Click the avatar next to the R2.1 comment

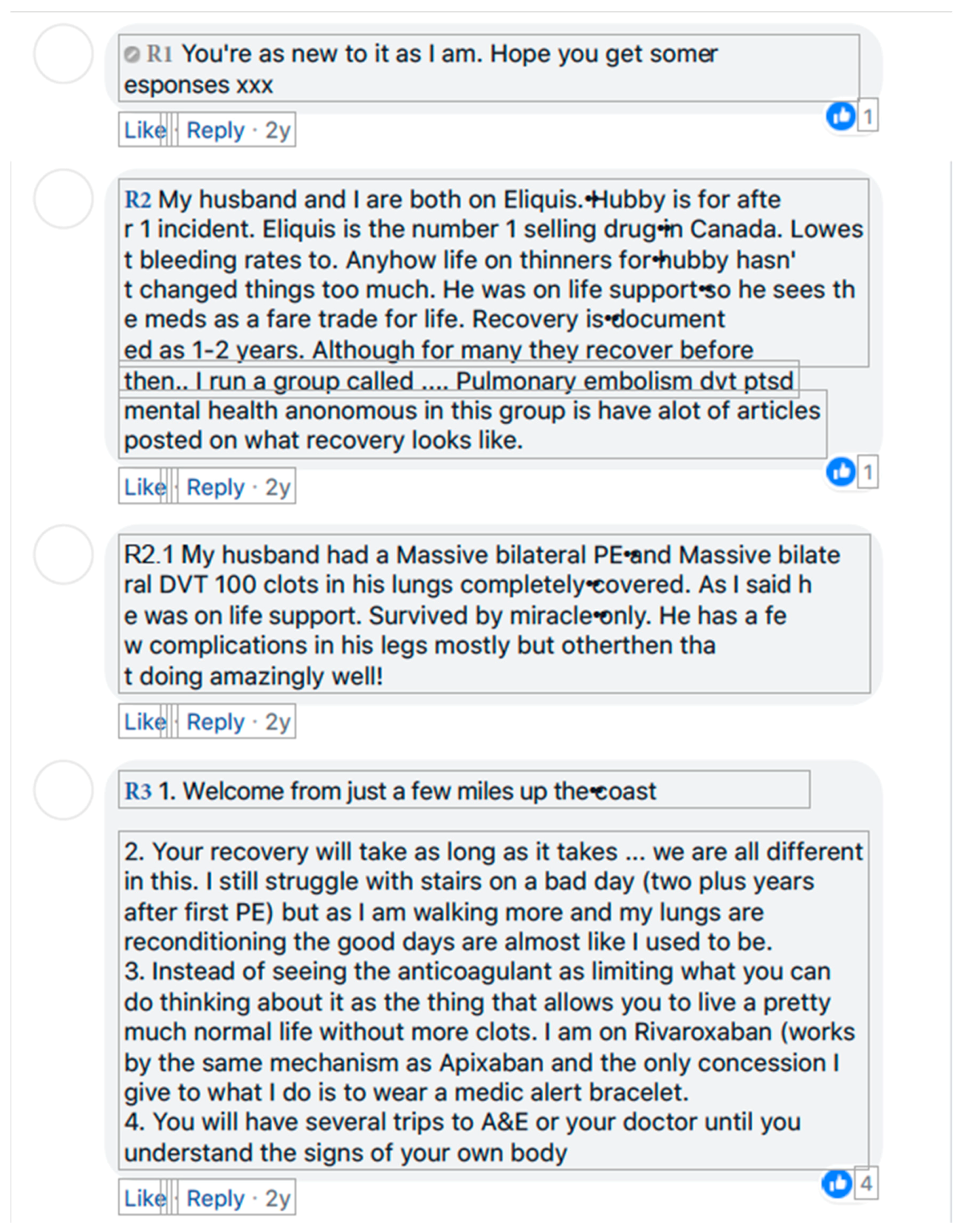click(x=63, y=555)
